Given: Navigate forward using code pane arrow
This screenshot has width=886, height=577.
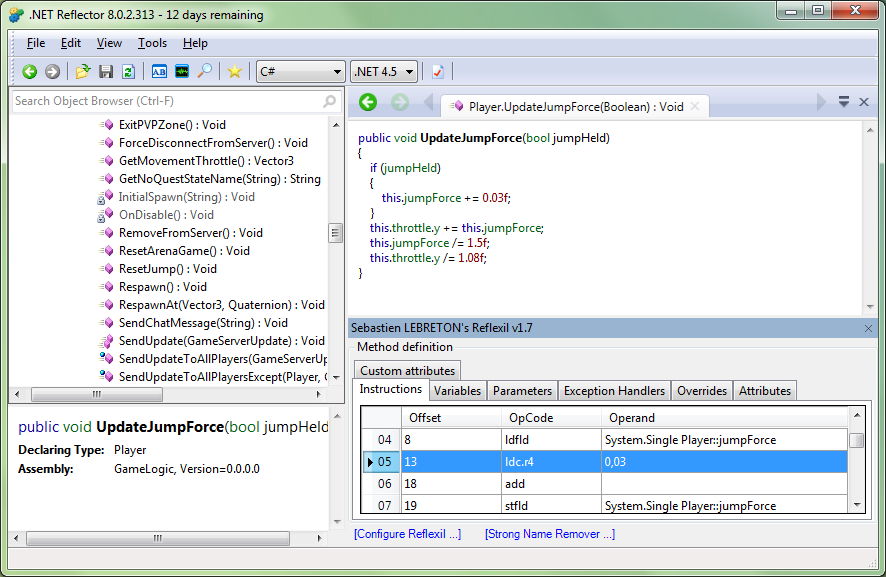Looking at the screenshot, I should [400, 102].
